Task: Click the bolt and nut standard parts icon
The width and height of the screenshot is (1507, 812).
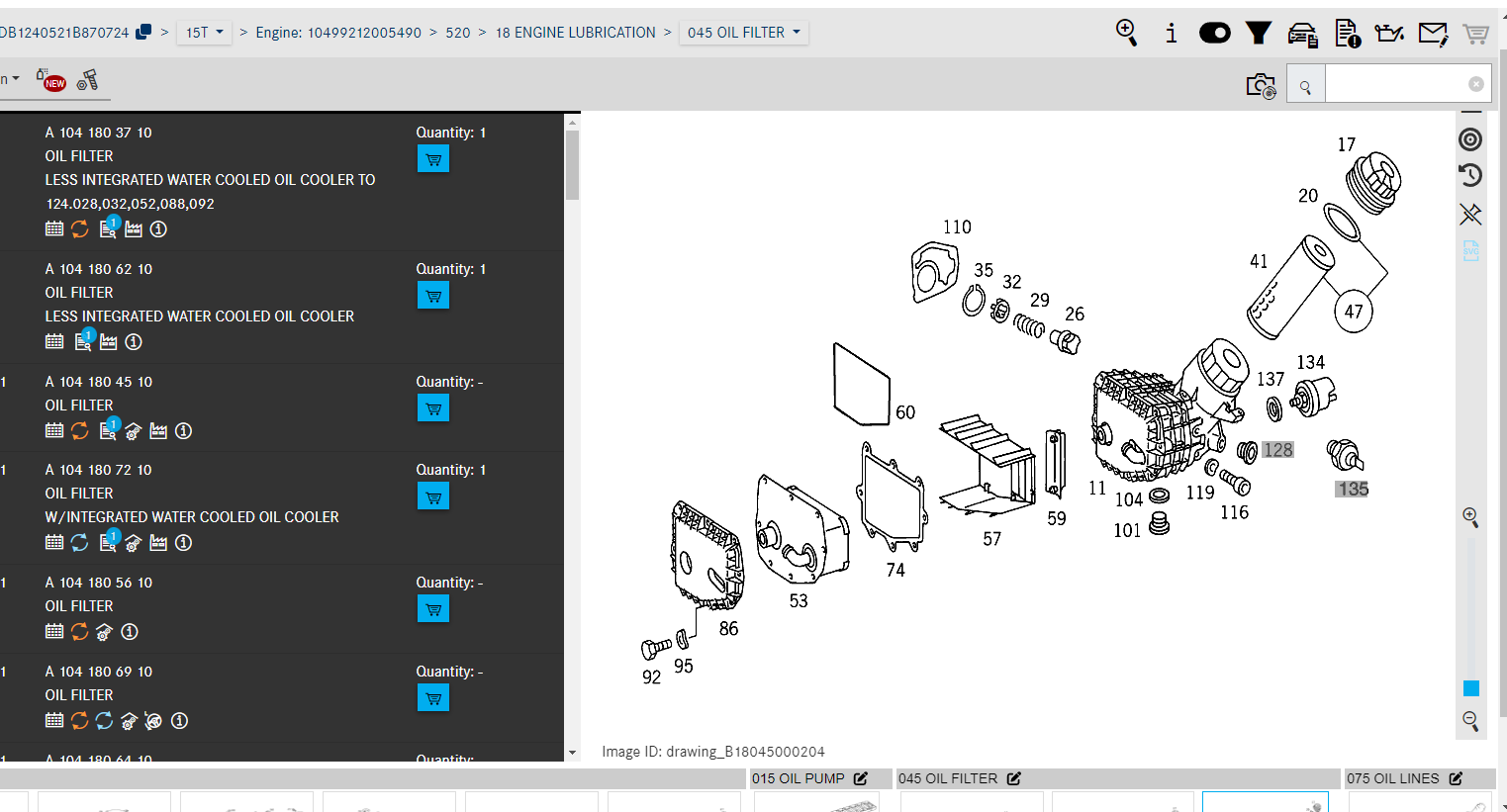Action: 88,80
